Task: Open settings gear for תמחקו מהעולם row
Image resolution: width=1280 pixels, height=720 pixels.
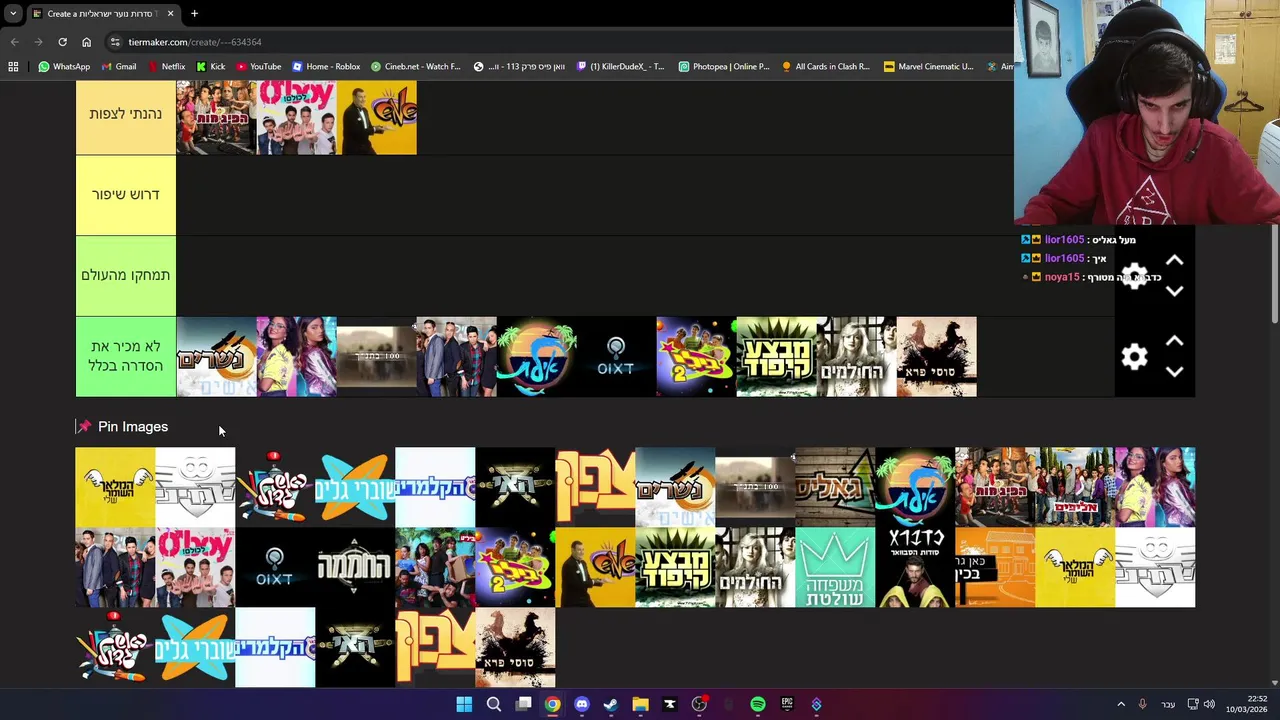Action: click(x=1134, y=276)
